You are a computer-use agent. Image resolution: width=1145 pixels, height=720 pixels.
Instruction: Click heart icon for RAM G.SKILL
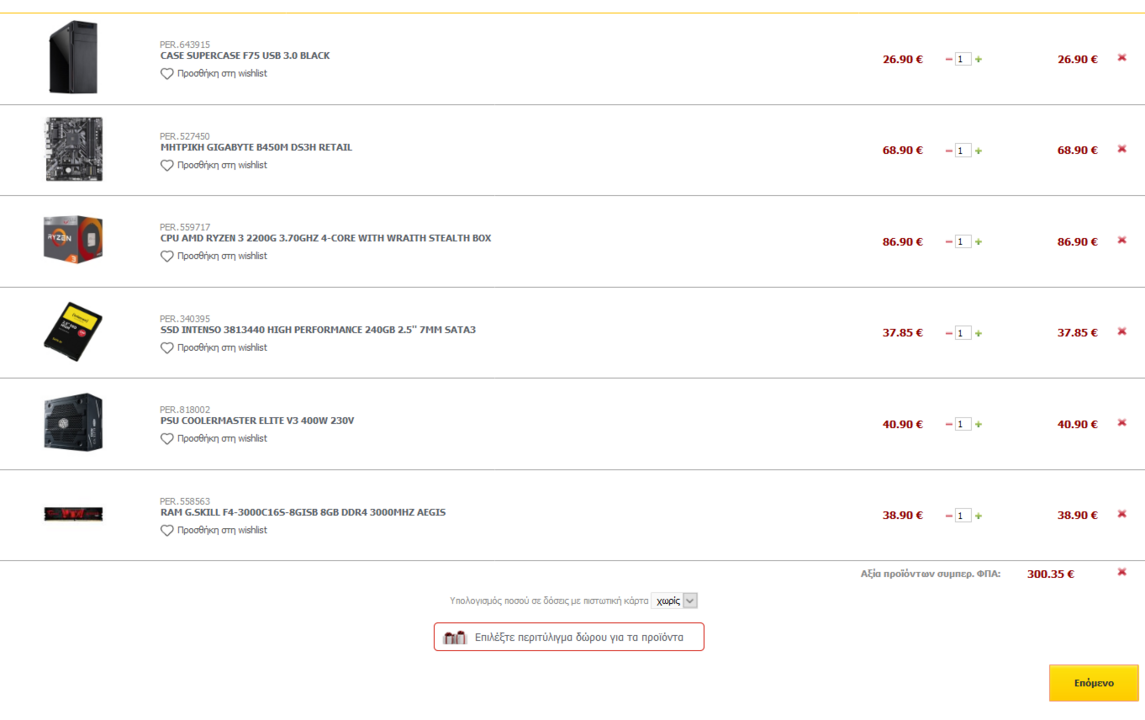[x=167, y=531]
